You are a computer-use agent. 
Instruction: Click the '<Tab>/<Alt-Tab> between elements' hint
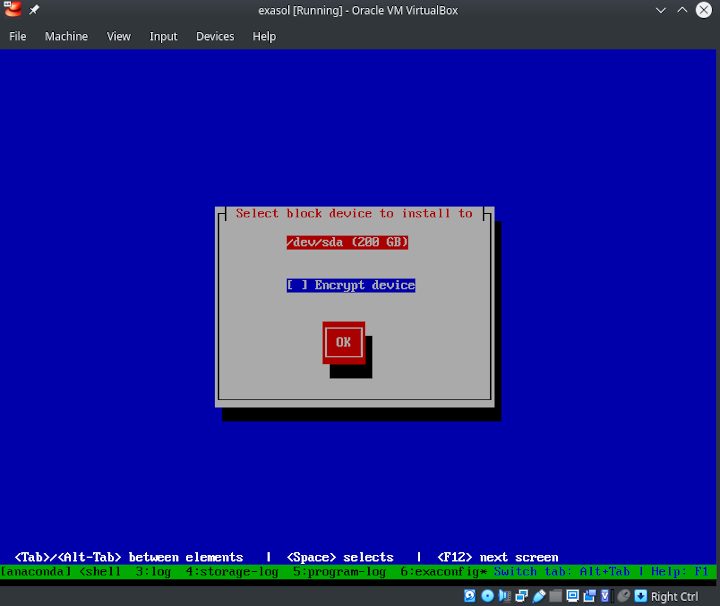click(x=129, y=557)
